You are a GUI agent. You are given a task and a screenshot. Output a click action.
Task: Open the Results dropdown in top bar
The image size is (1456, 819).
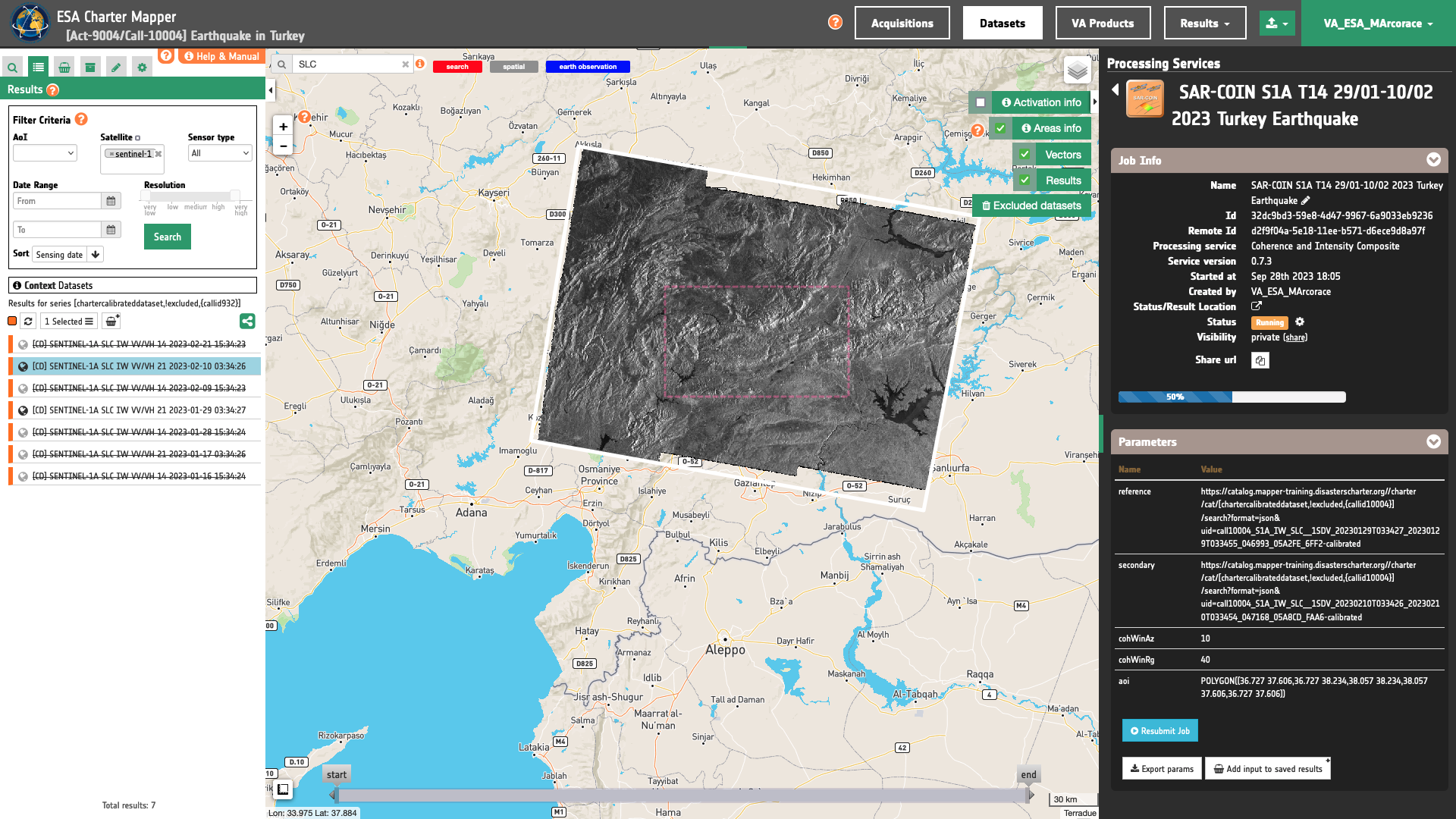1205,23
